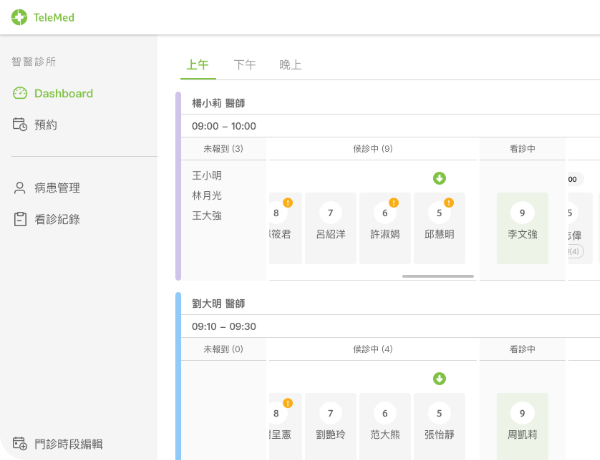Open 預約 via its calendar icon
Screen dimensions: 600x460
click(x=20, y=125)
